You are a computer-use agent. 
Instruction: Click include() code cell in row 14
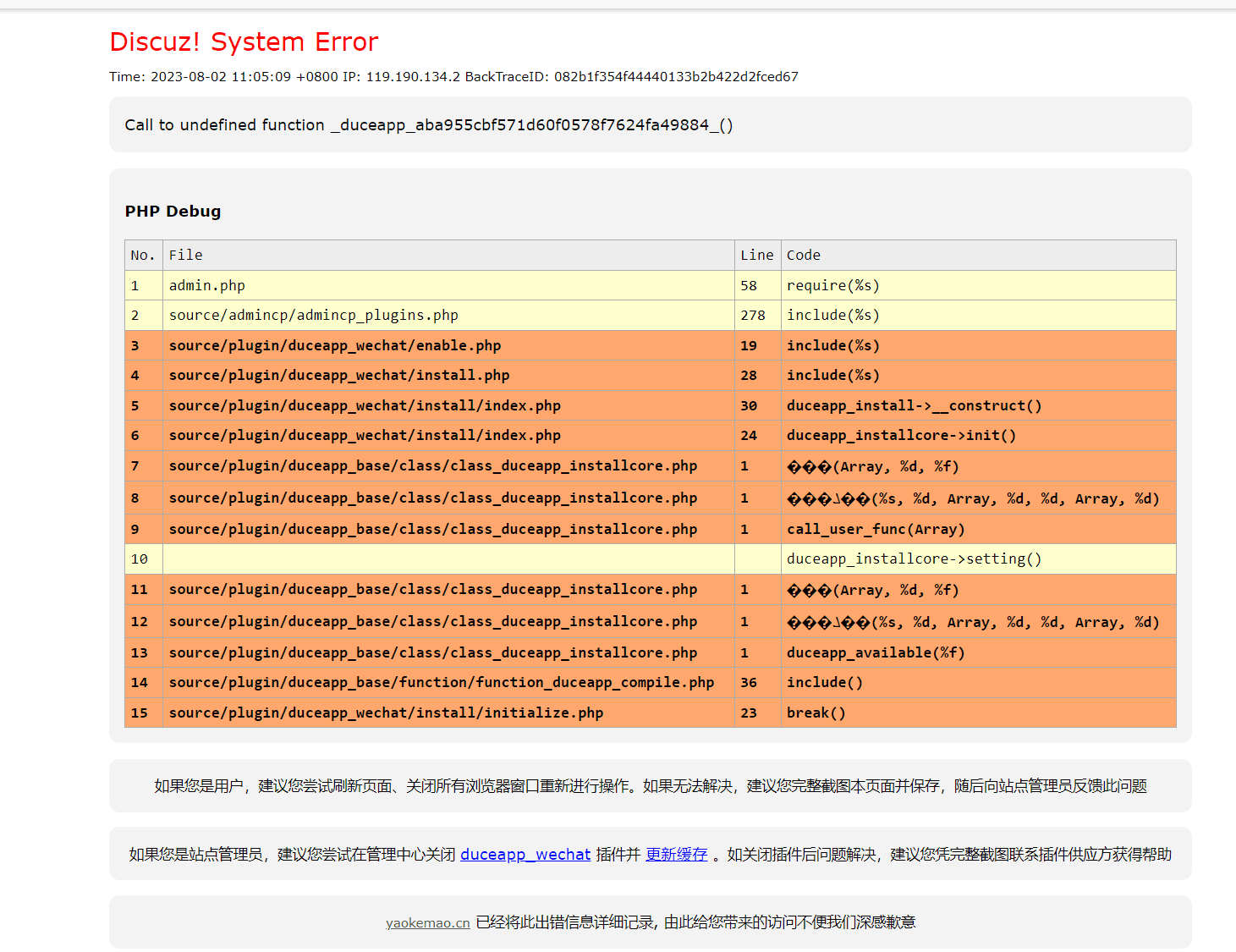(x=978, y=682)
